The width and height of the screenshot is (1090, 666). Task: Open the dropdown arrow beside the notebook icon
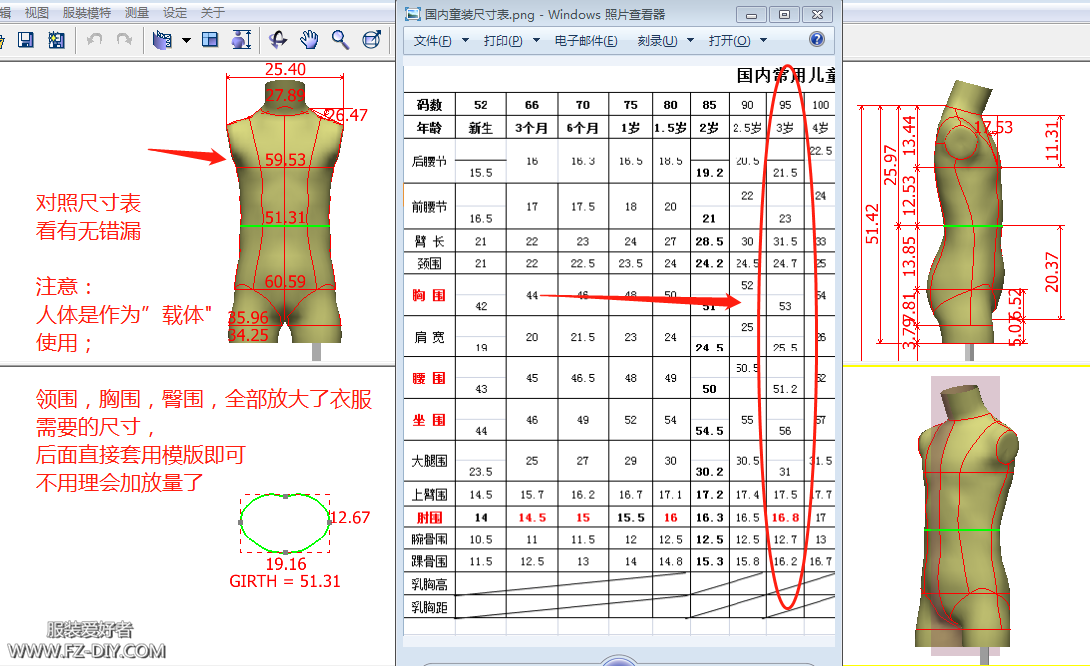[x=186, y=40]
